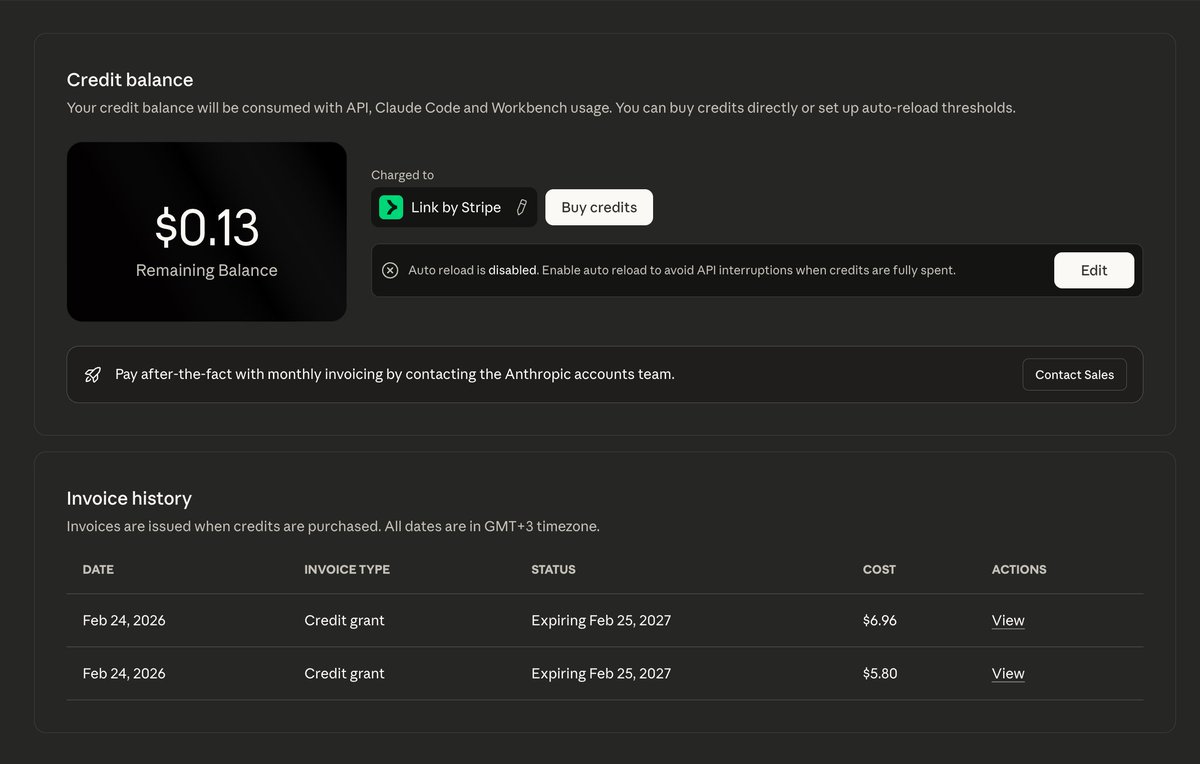Click the auto reload disabled X icon
The height and width of the screenshot is (764, 1200).
point(390,270)
